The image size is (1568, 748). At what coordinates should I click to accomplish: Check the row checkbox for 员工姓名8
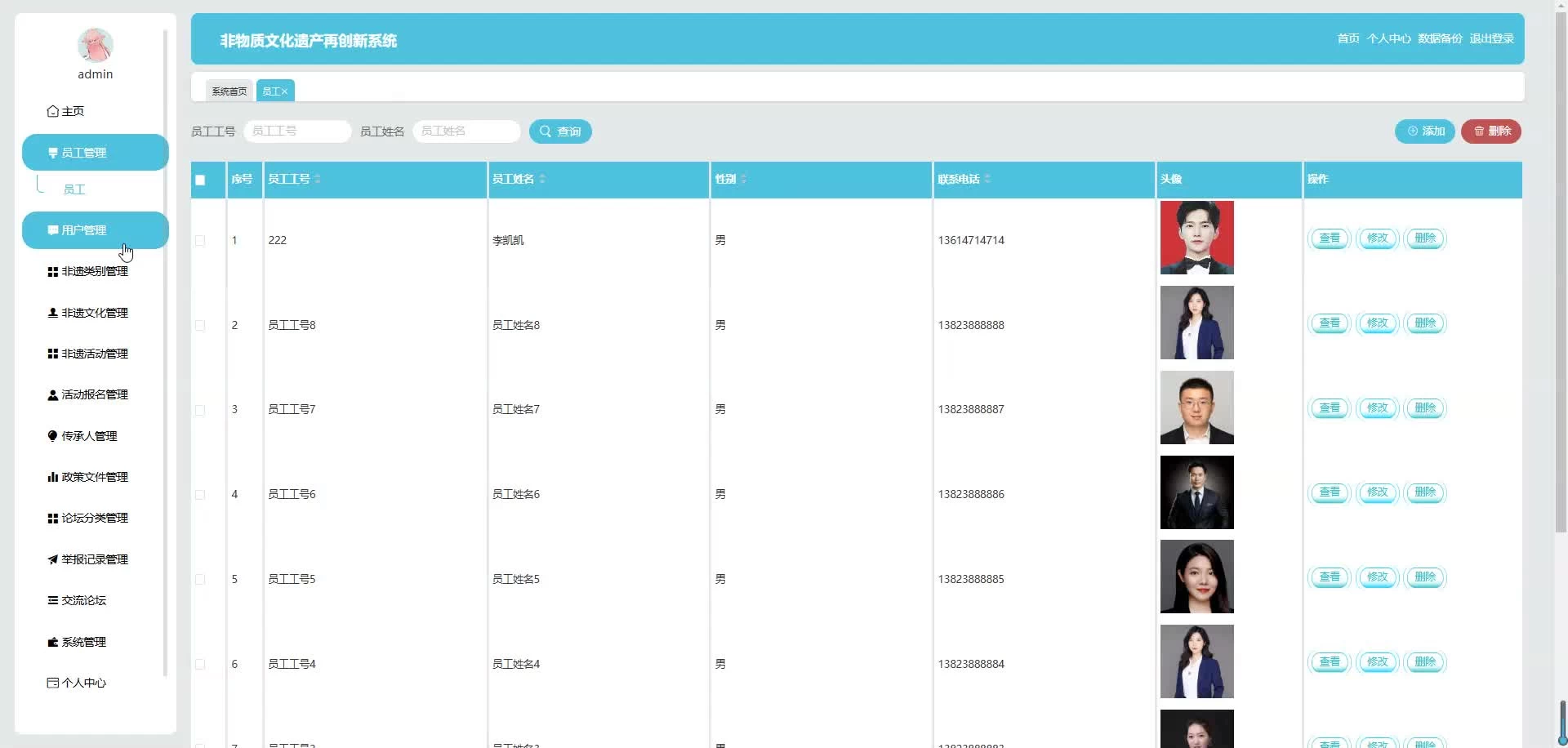200,326
